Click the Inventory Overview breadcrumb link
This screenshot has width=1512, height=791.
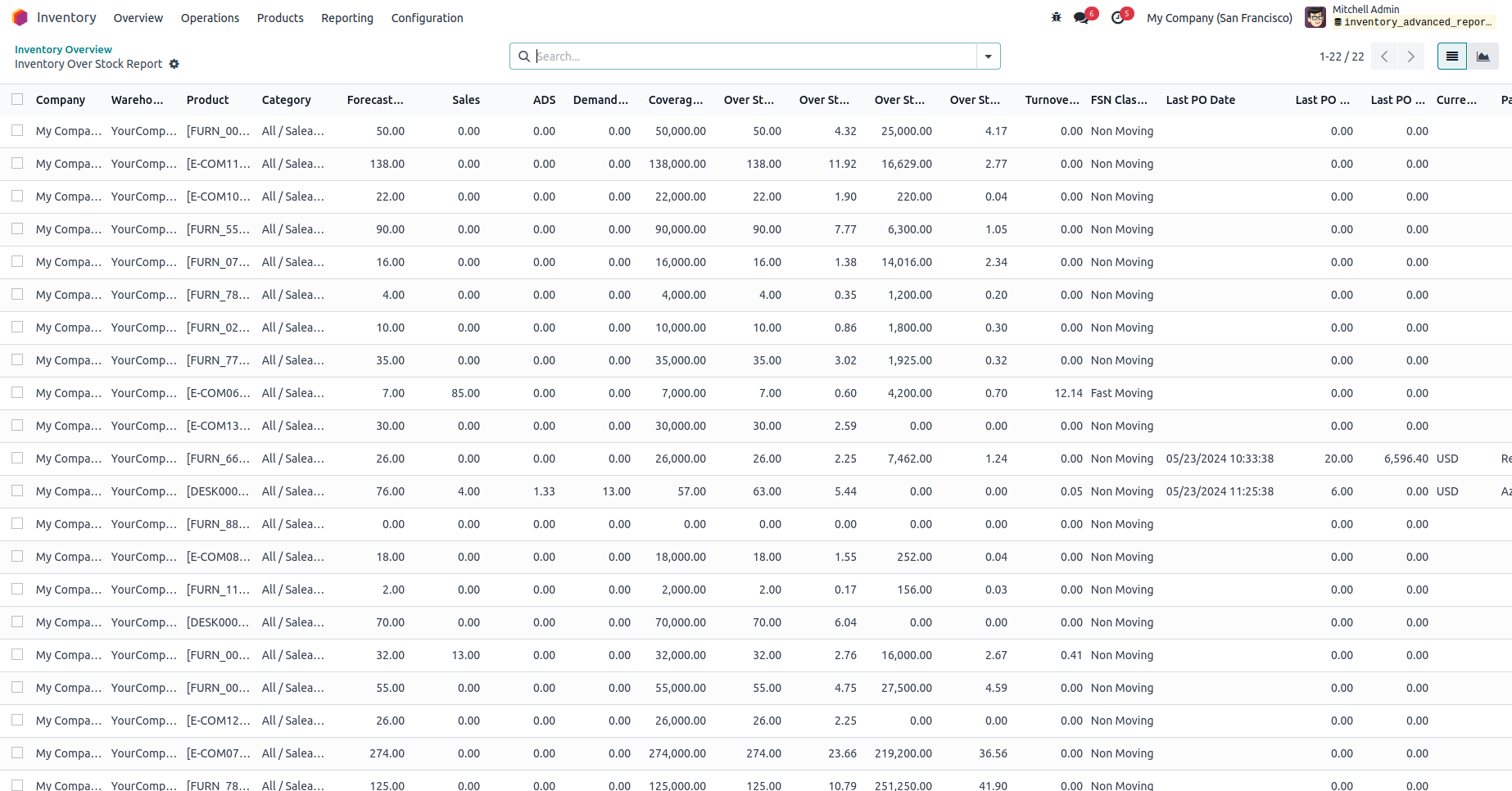click(63, 49)
